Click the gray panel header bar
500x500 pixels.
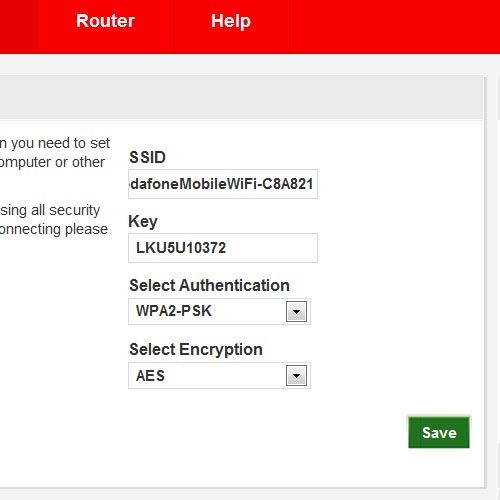pyautogui.click(x=241, y=97)
